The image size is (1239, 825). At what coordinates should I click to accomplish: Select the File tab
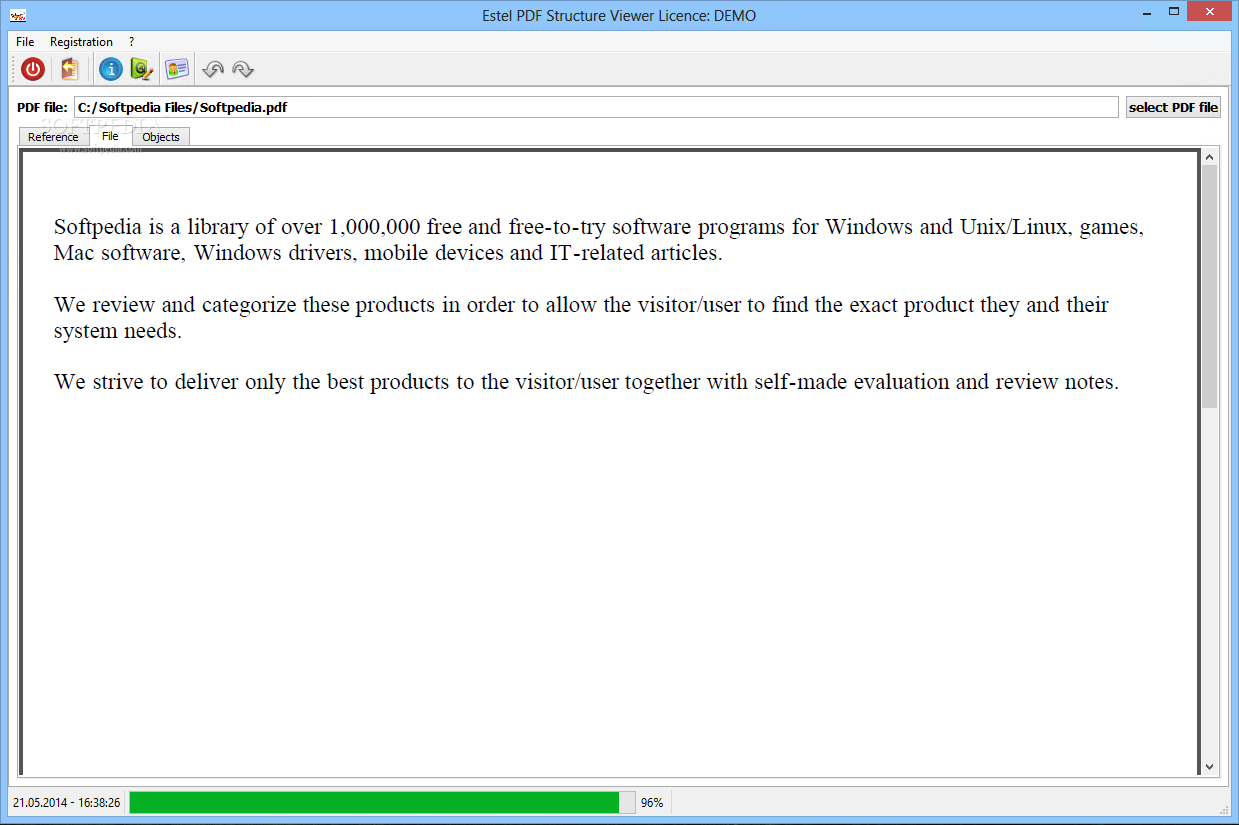coord(110,135)
